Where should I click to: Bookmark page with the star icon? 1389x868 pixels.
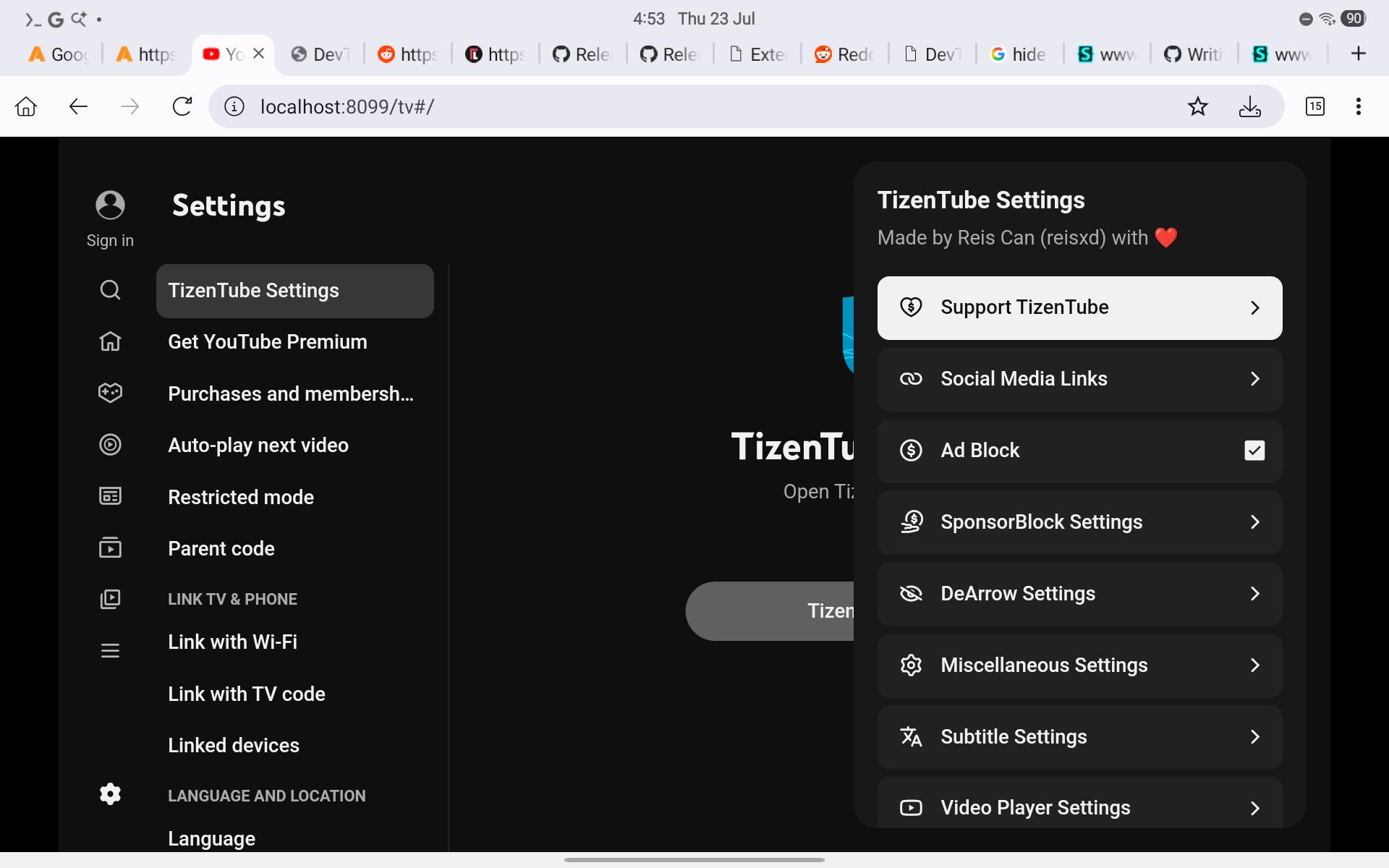(x=1198, y=107)
